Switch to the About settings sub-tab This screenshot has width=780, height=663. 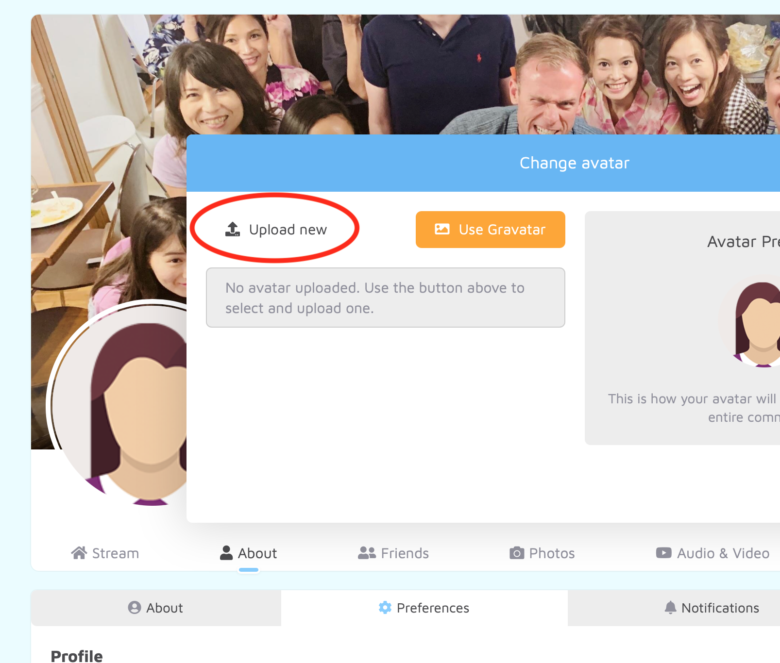(x=156, y=608)
